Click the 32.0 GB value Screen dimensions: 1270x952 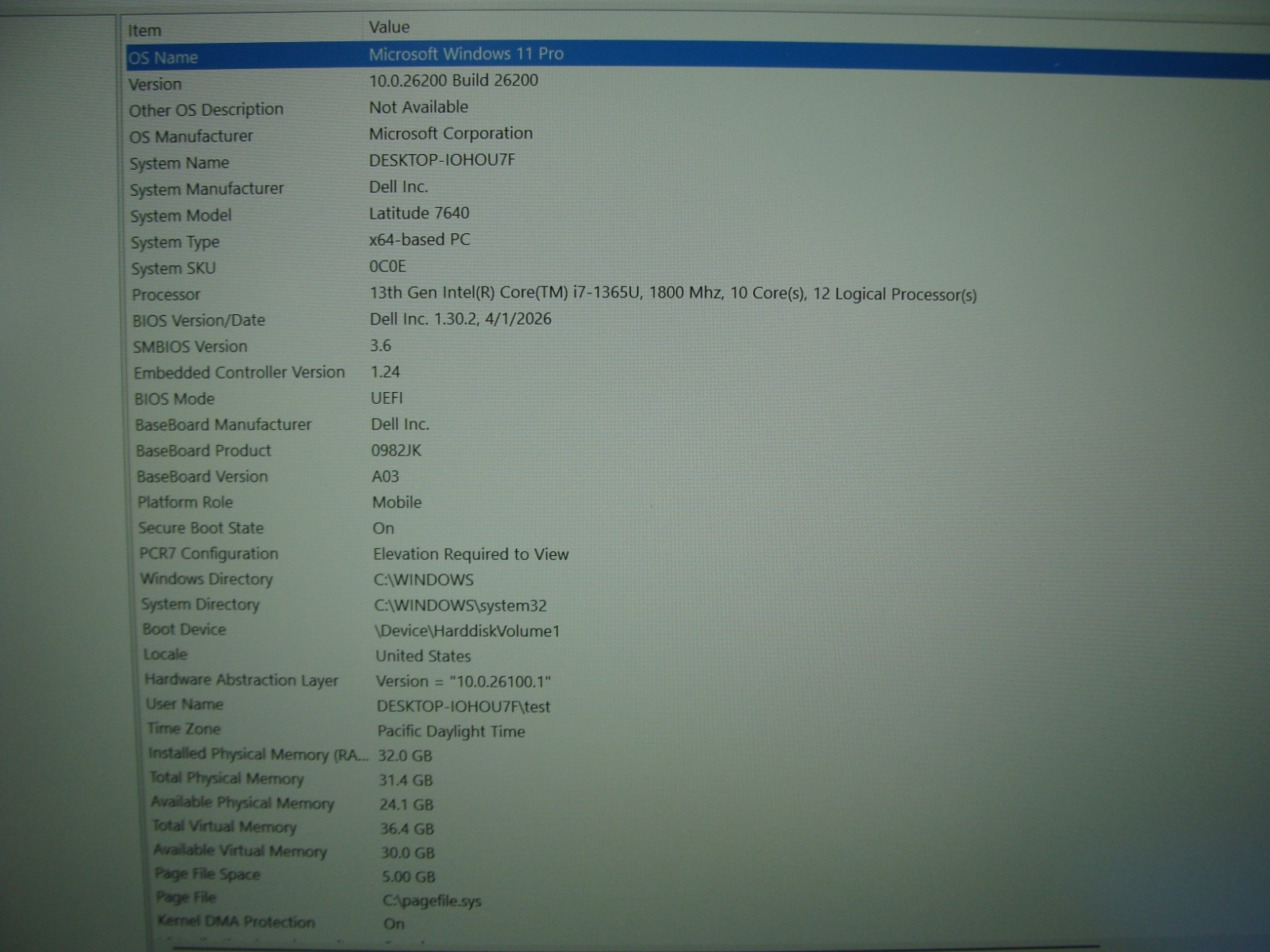(x=405, y=756)
